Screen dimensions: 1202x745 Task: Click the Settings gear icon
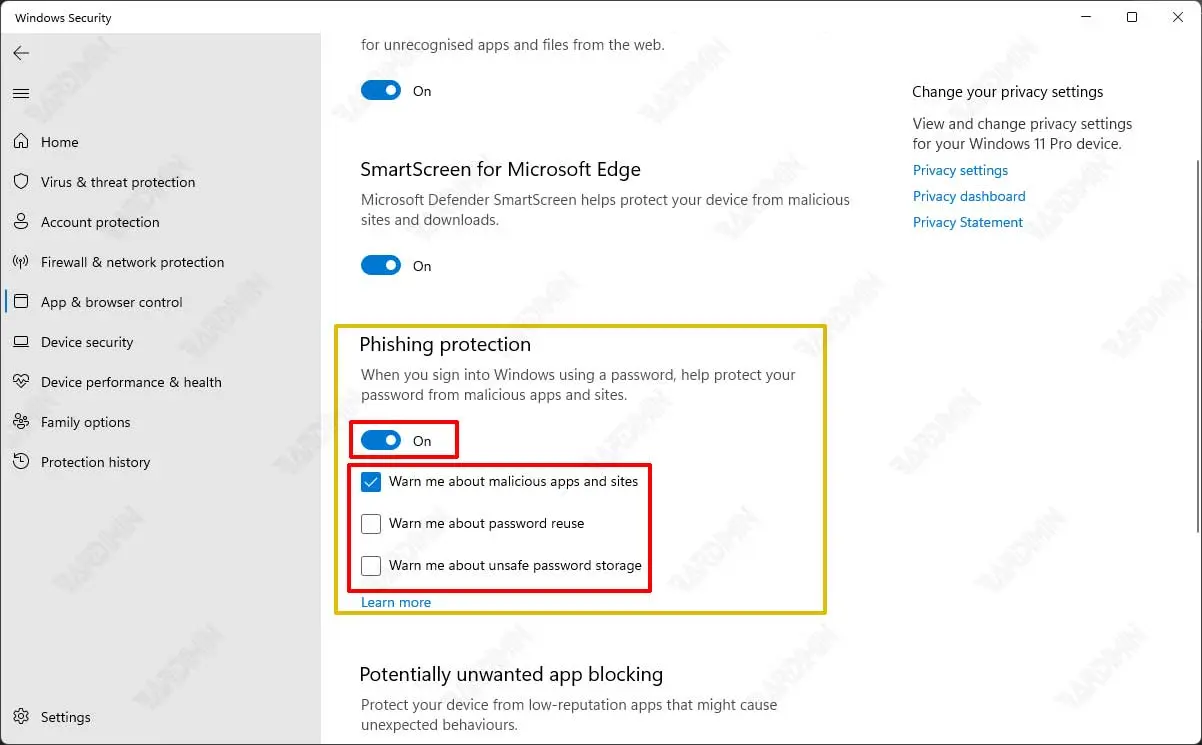21,717
